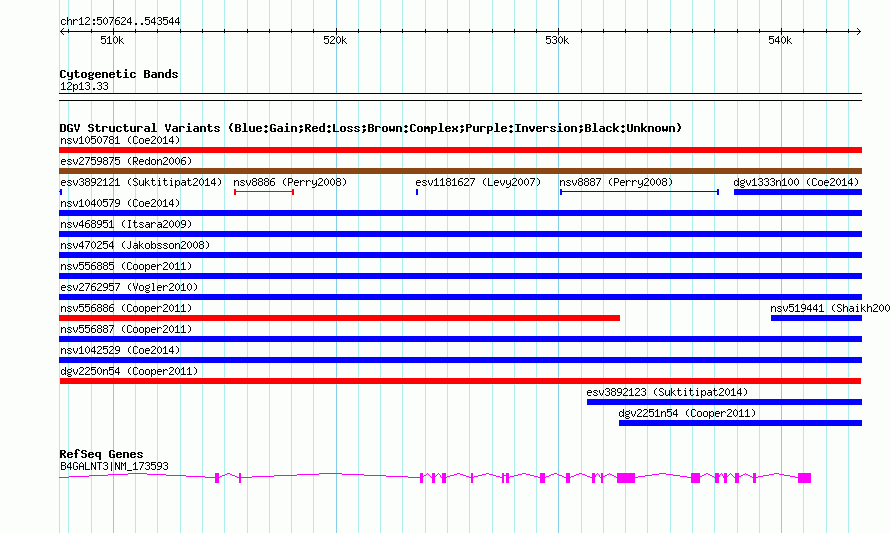Select the 12p13.33 band label
The height and width of the screenshot is (533, 890).
tap(84, 86)
